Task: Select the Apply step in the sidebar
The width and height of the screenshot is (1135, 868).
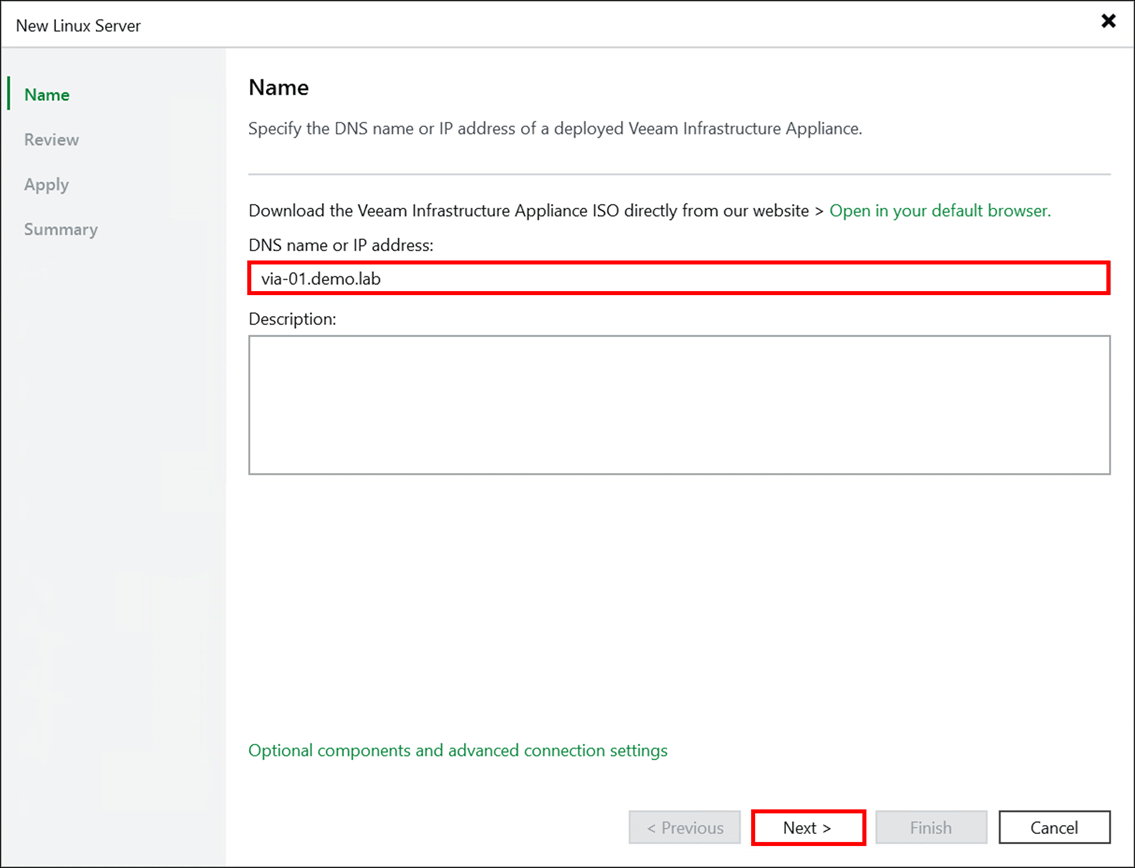Action: (x=45, y=184)
